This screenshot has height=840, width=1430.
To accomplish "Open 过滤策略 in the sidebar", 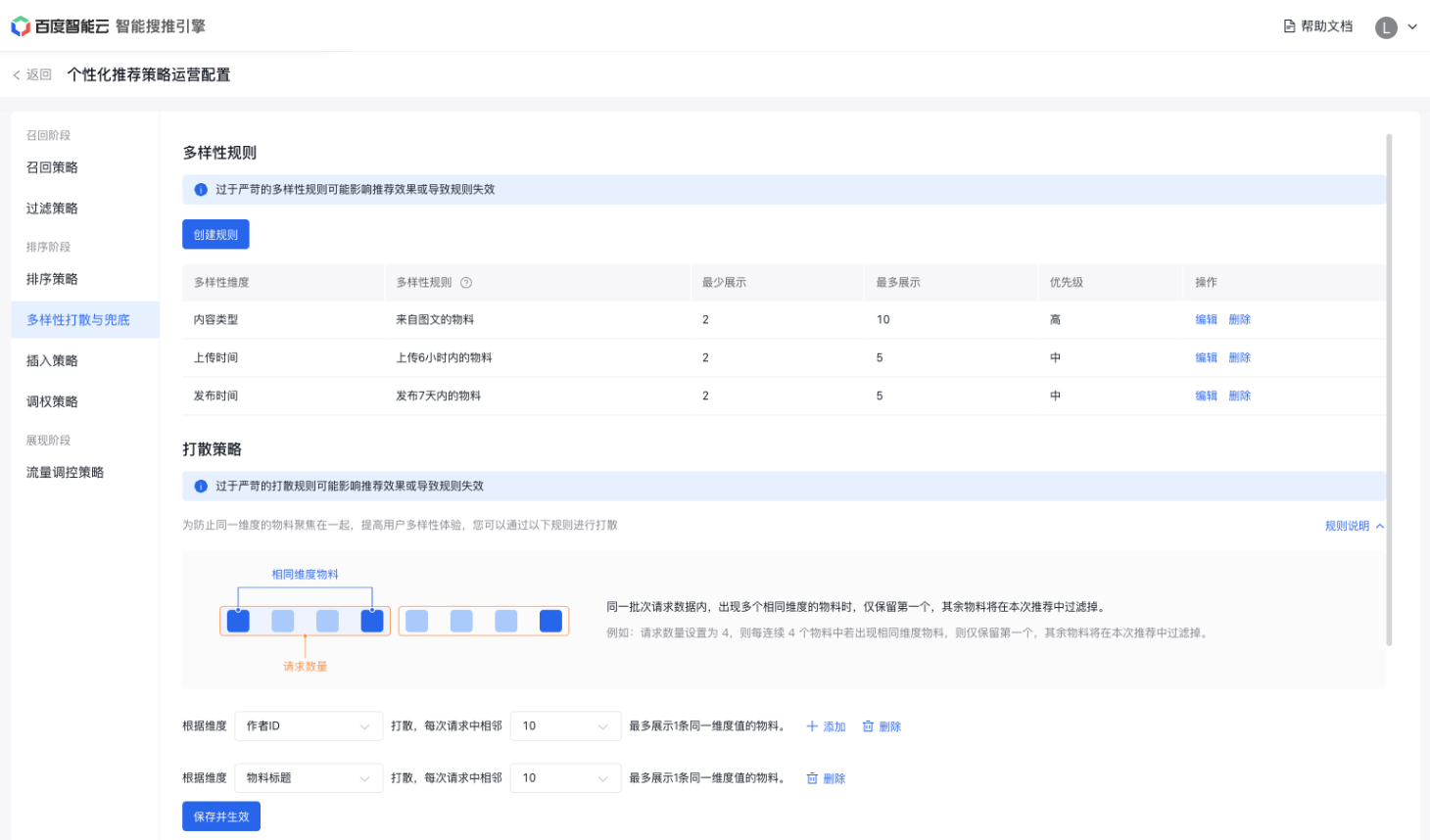I will [x=85, y=209].
